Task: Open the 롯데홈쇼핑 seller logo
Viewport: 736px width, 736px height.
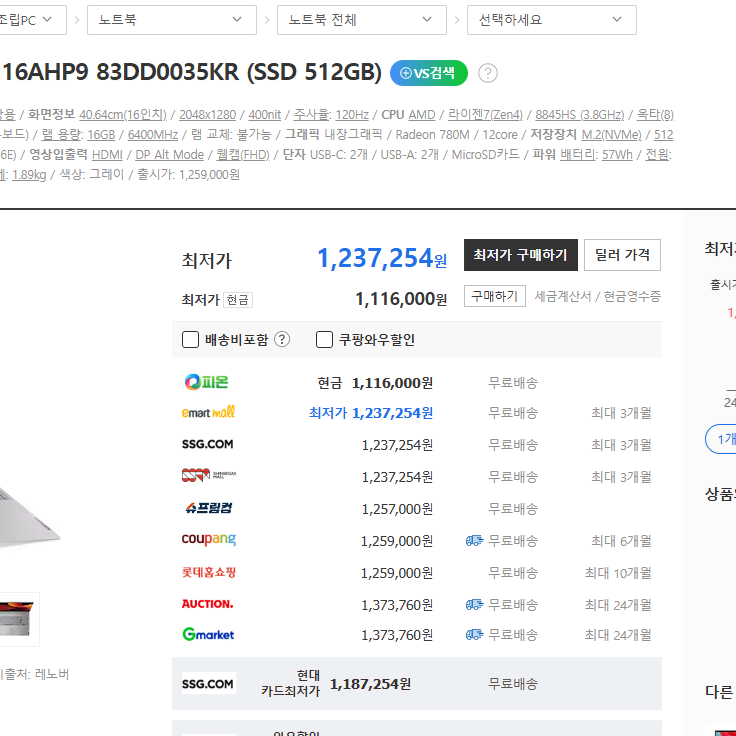Action: [209, 572]
